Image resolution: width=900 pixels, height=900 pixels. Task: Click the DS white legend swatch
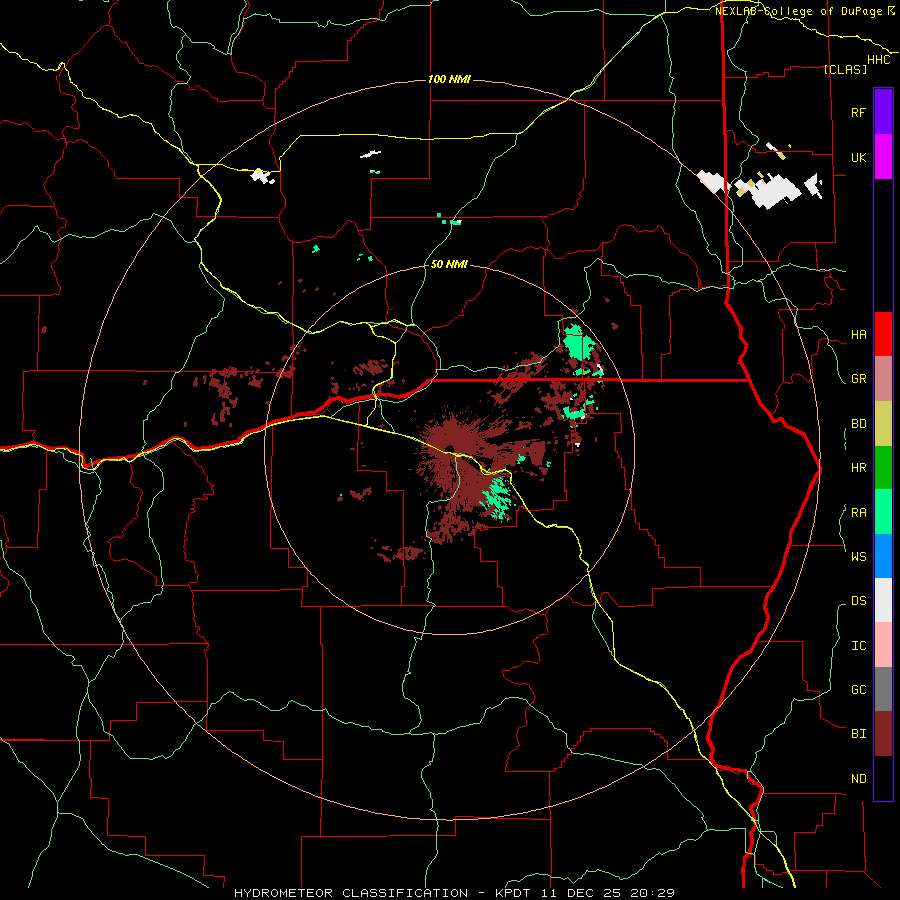[883, 600]
